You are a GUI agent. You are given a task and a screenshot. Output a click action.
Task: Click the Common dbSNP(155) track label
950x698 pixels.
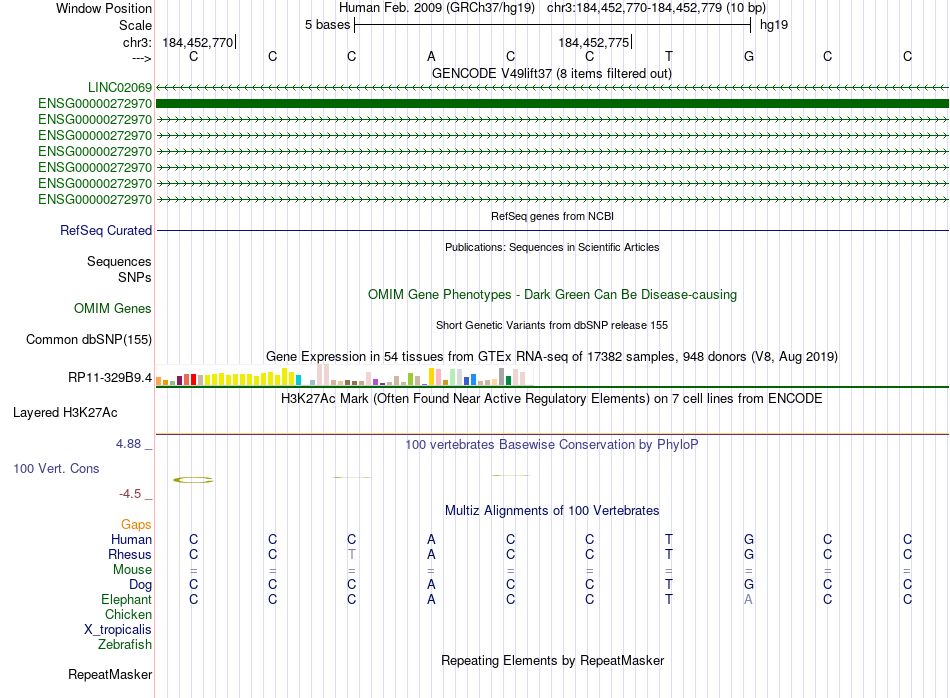(89, 339)
